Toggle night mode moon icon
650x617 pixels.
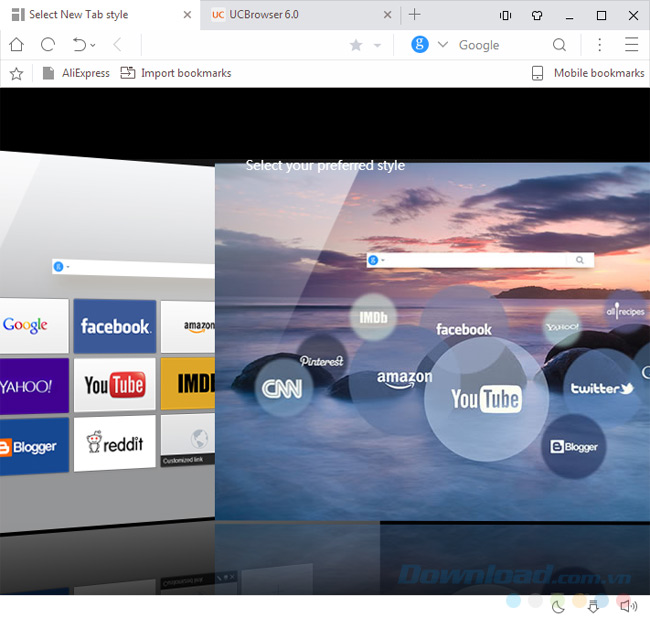tap(558, 605)
